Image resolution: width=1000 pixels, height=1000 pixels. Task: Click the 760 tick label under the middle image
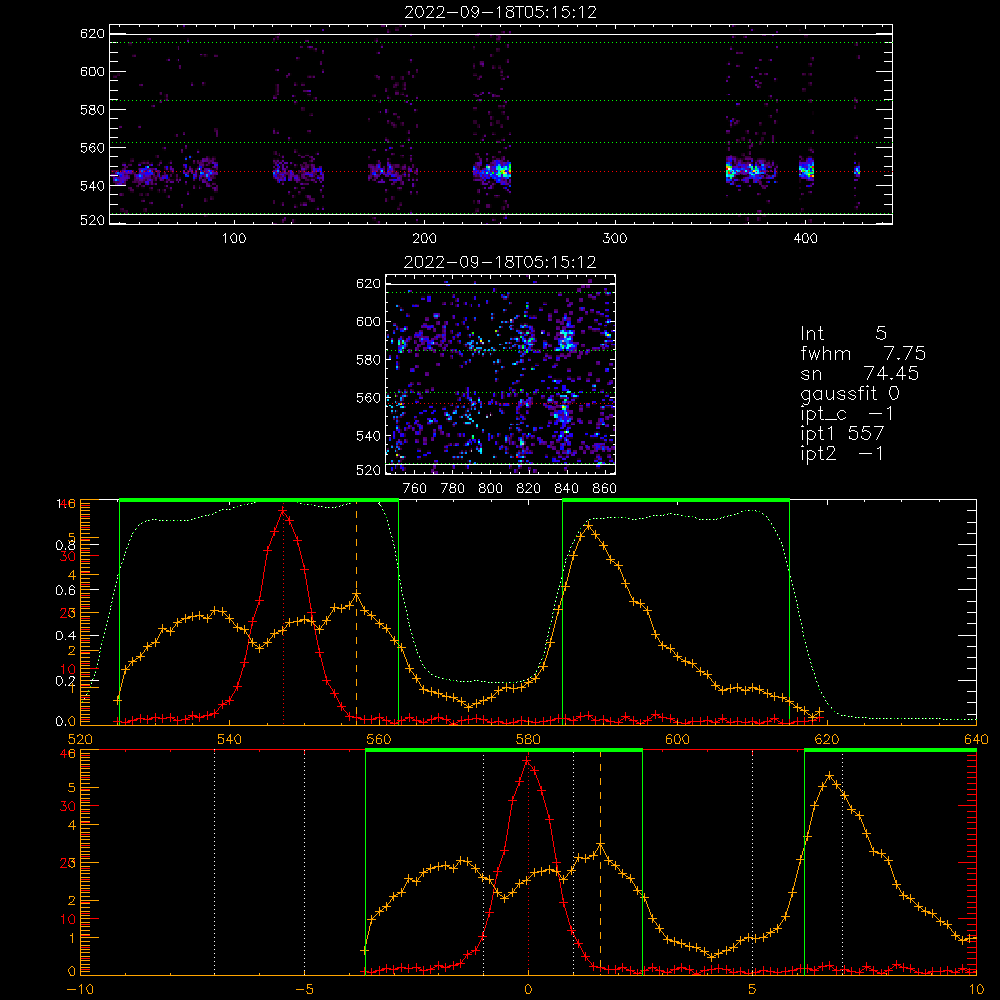[x=415, y=489]
